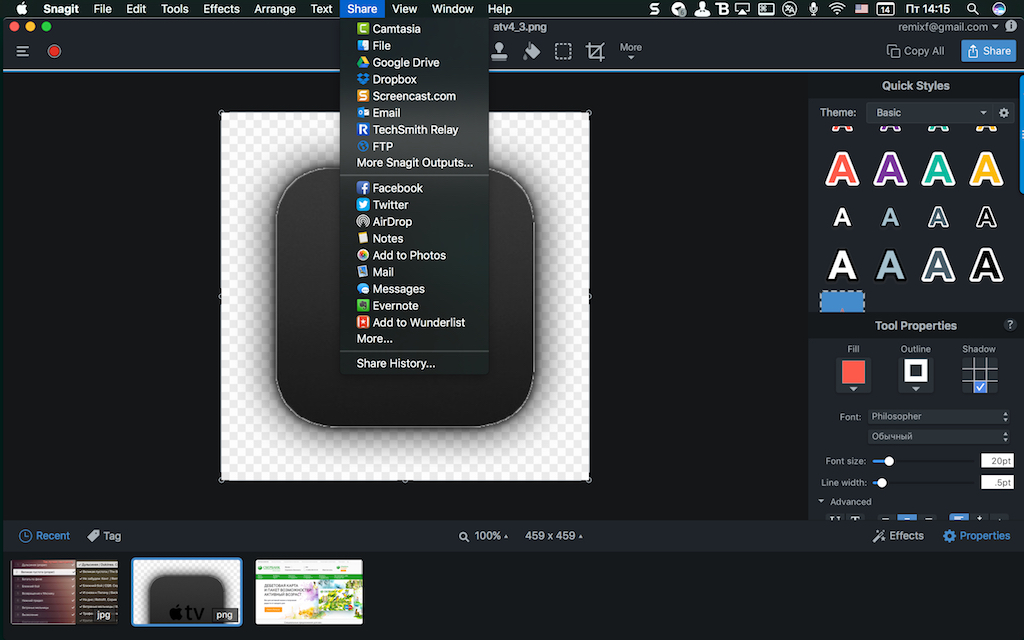The width and height of the screenshot is (1024, 640).
Task: Toggle the bottom-center shadow direction checkbox
Action: (x=980, y=387)
